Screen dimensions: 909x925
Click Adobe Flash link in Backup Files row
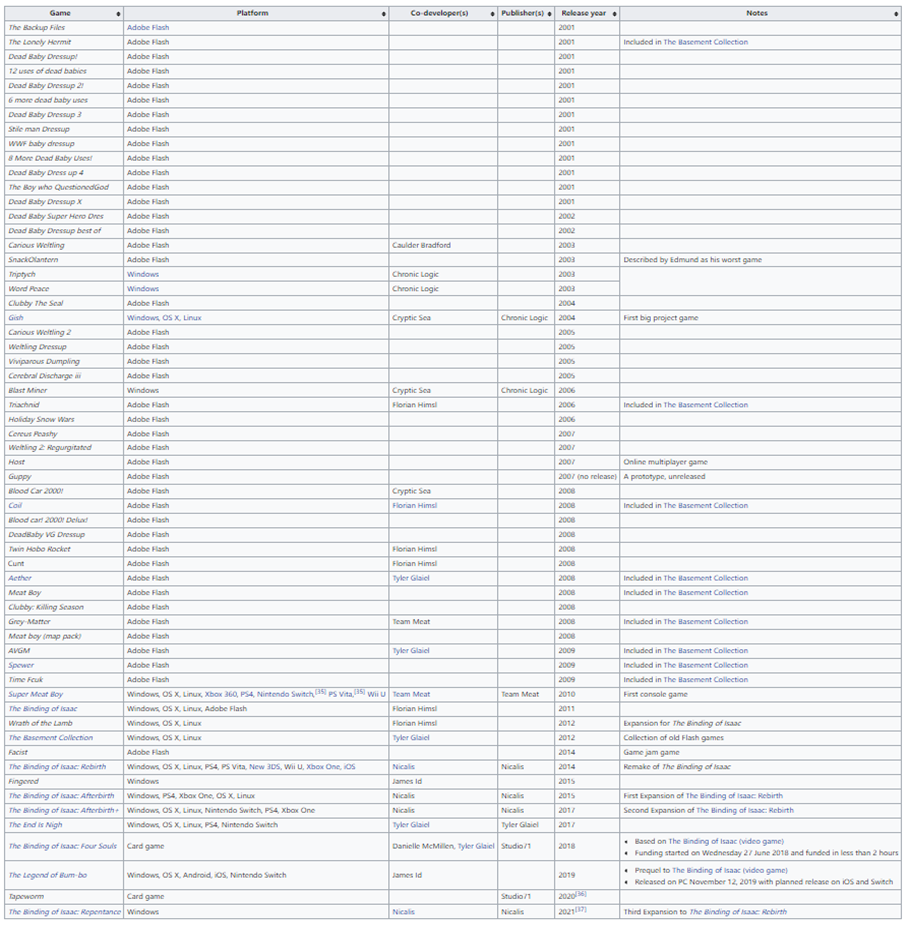pos(148,28)
